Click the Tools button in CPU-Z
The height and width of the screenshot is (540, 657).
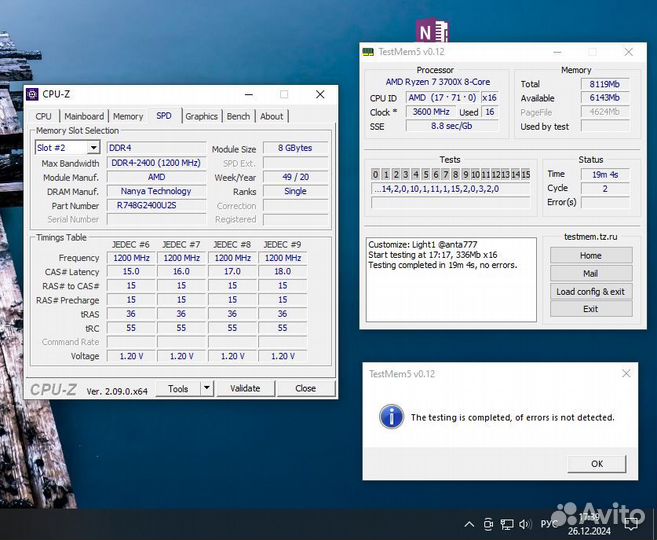[178, 388]
